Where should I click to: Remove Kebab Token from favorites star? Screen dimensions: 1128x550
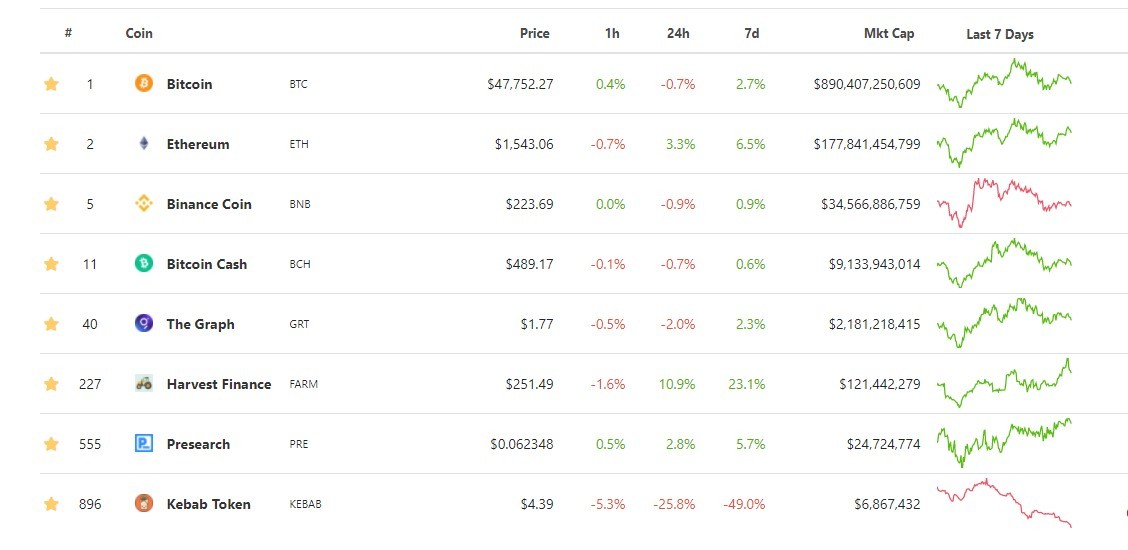tap(51, 504)
